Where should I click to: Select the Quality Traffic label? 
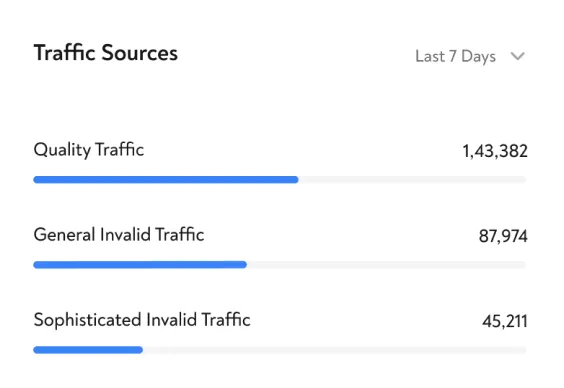pos(89,150)
